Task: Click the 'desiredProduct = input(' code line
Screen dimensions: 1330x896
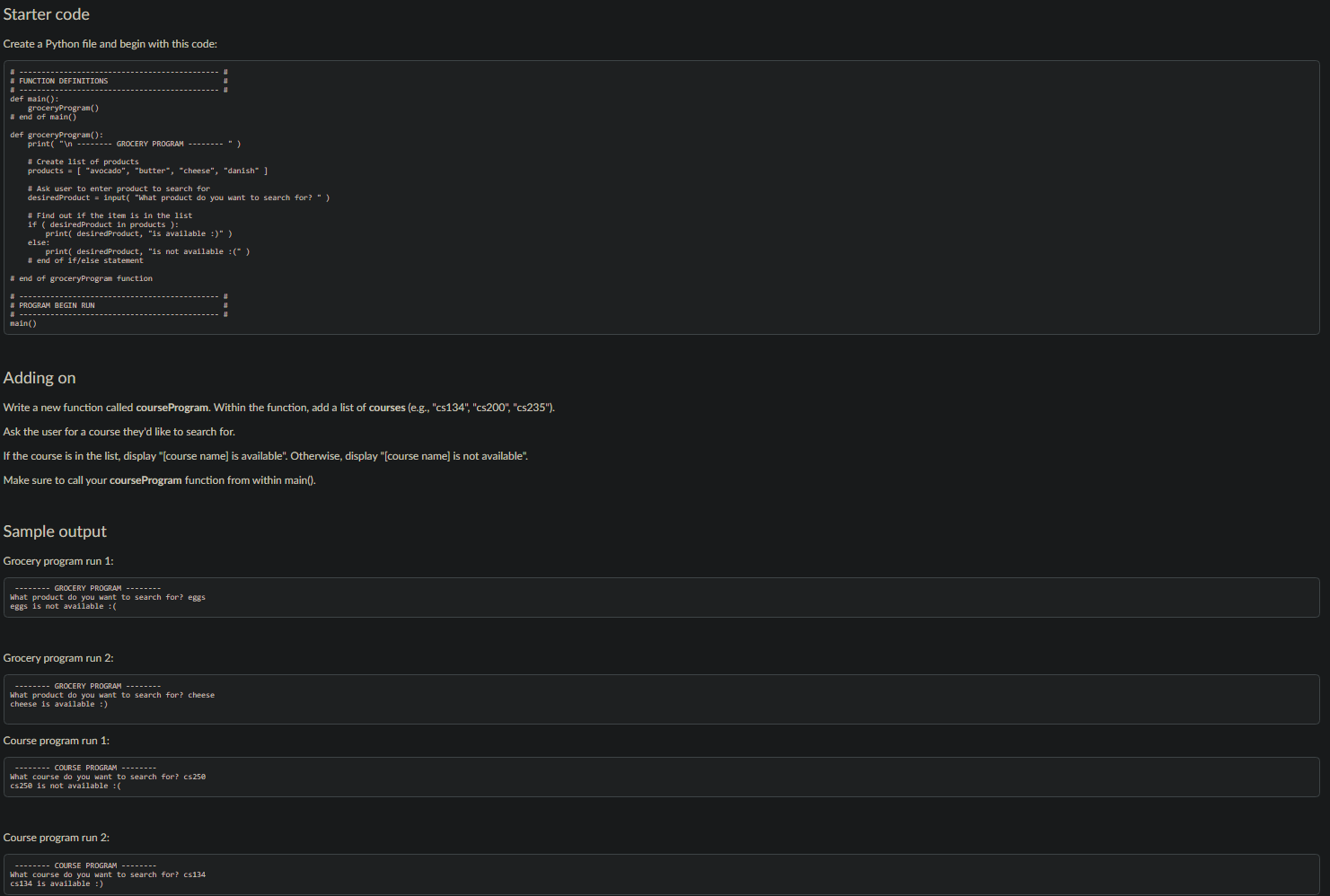Action: point(179,198)
